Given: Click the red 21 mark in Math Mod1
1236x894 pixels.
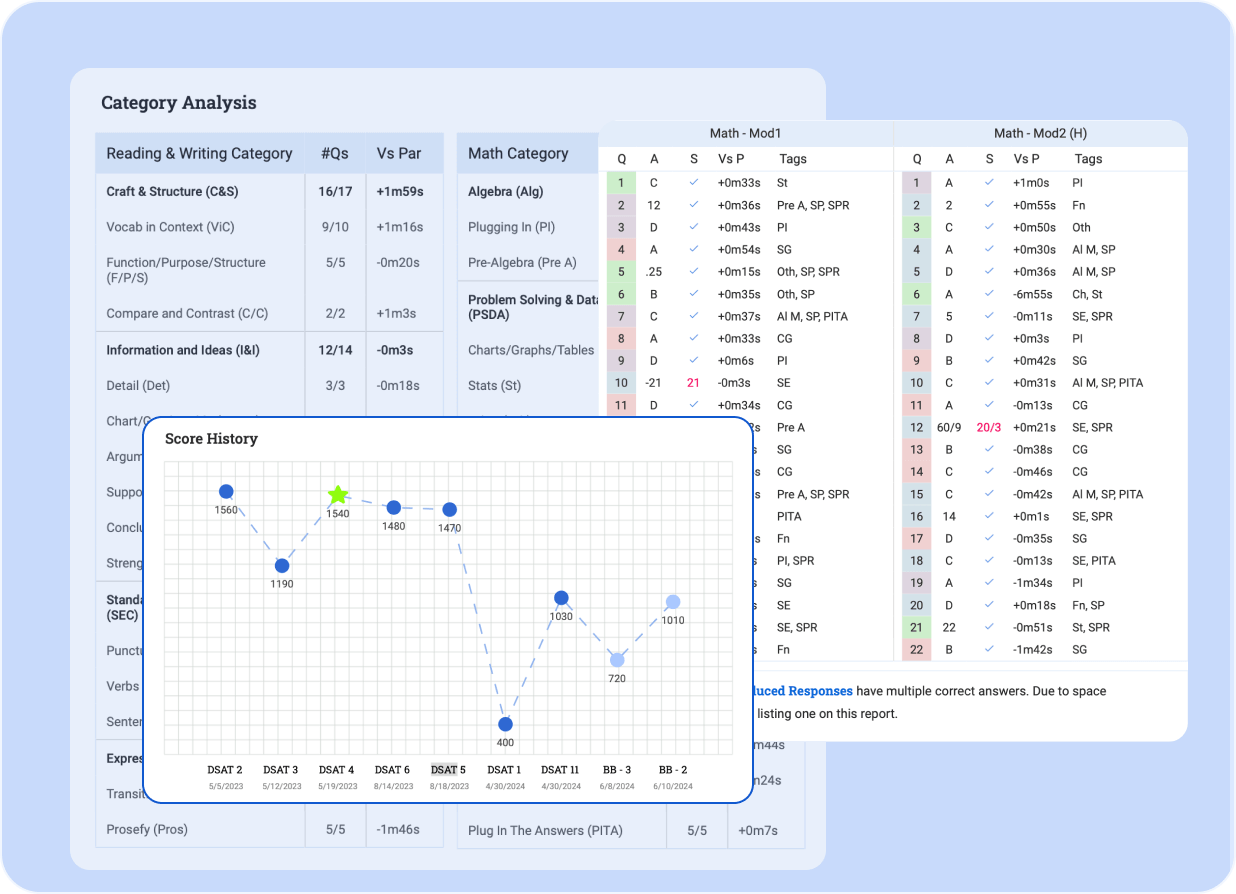Looking at the screenshot, I should pyautogui.click(x=693, y=383).
